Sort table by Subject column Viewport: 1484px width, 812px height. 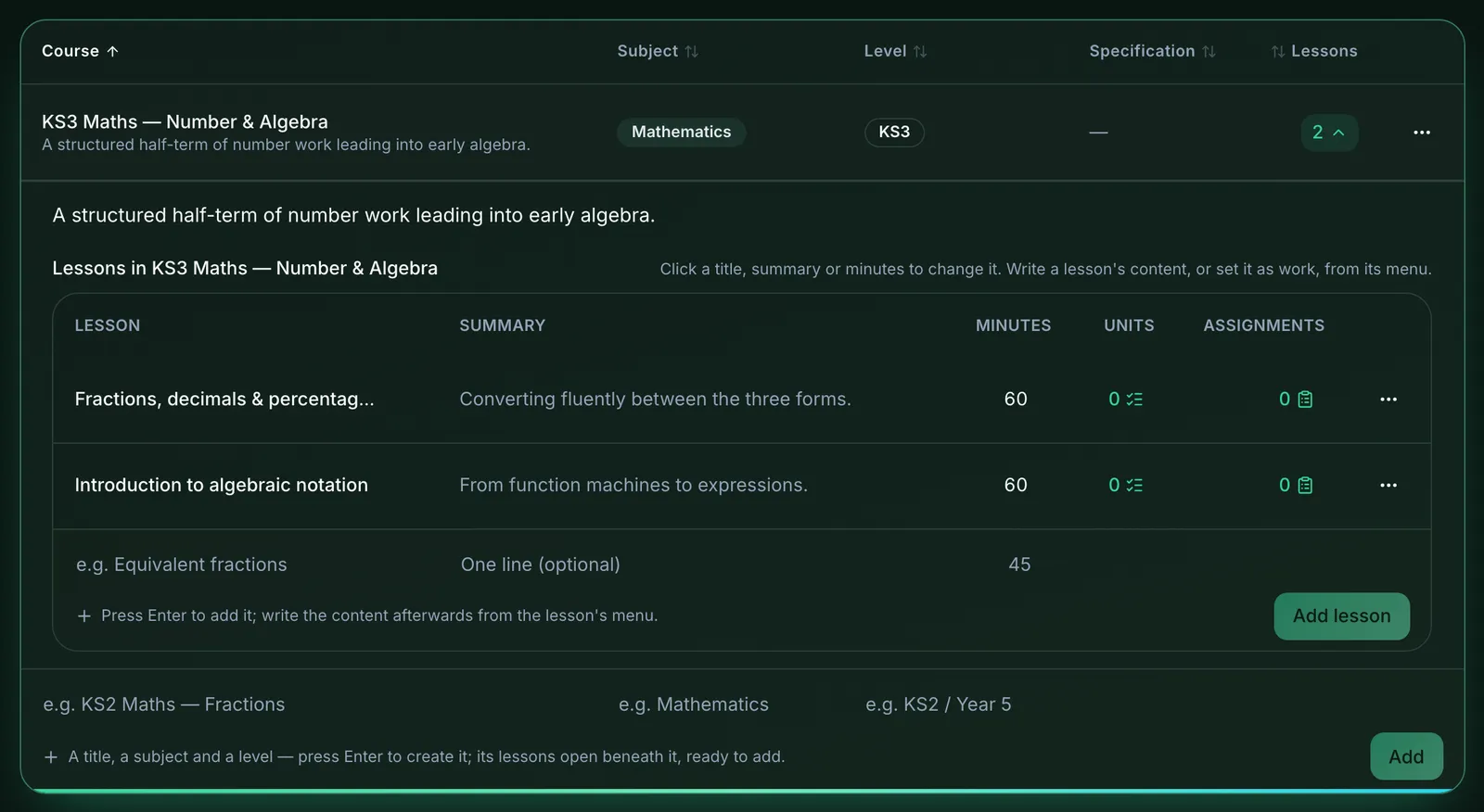point(658,51)
